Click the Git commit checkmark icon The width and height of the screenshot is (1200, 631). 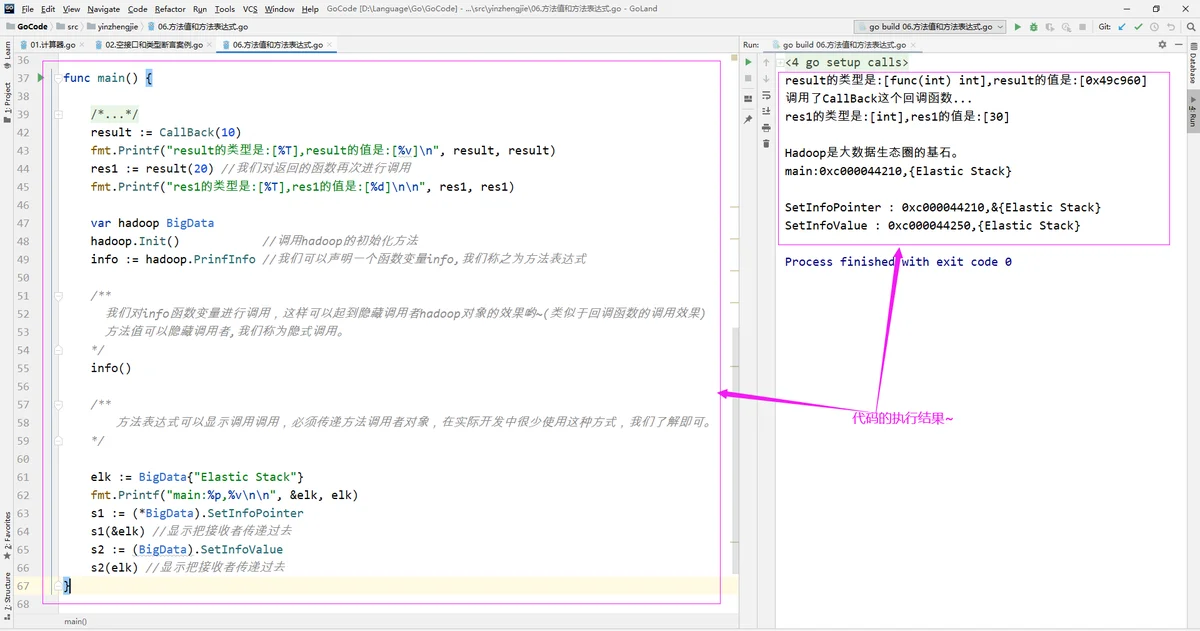tap(1138, 27)
